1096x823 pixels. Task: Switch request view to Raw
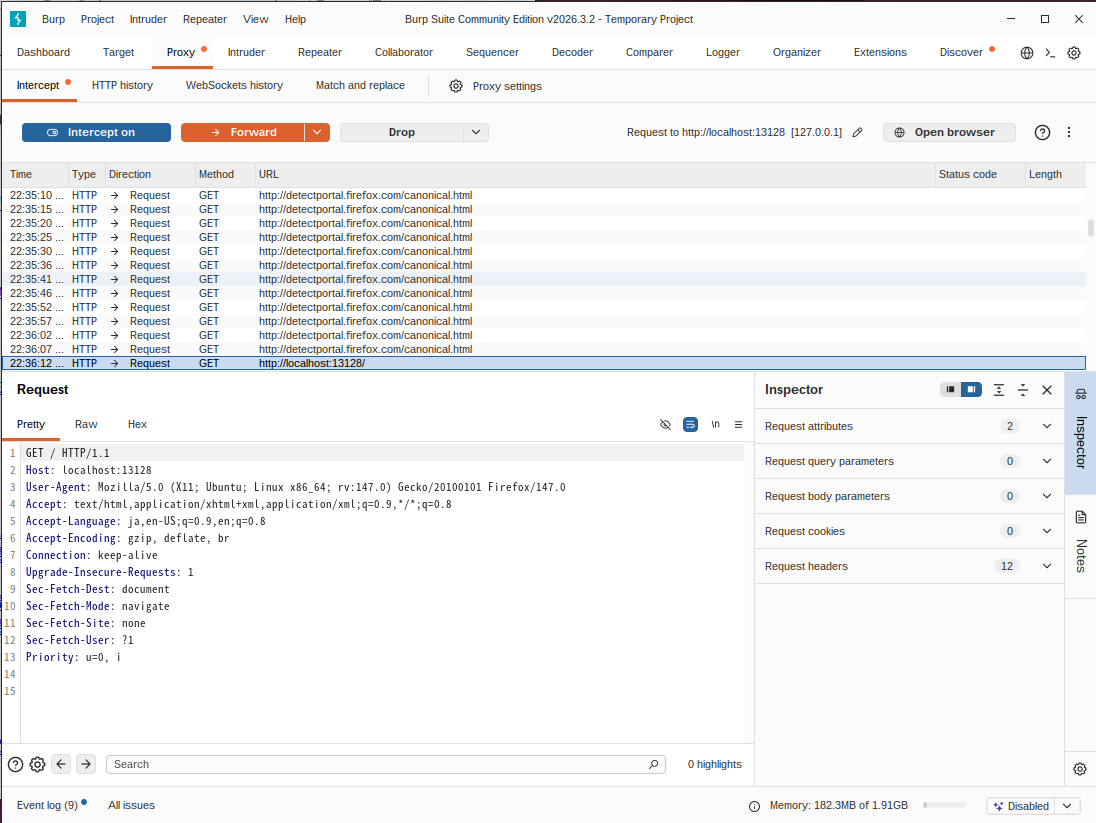tap(86, 424)
